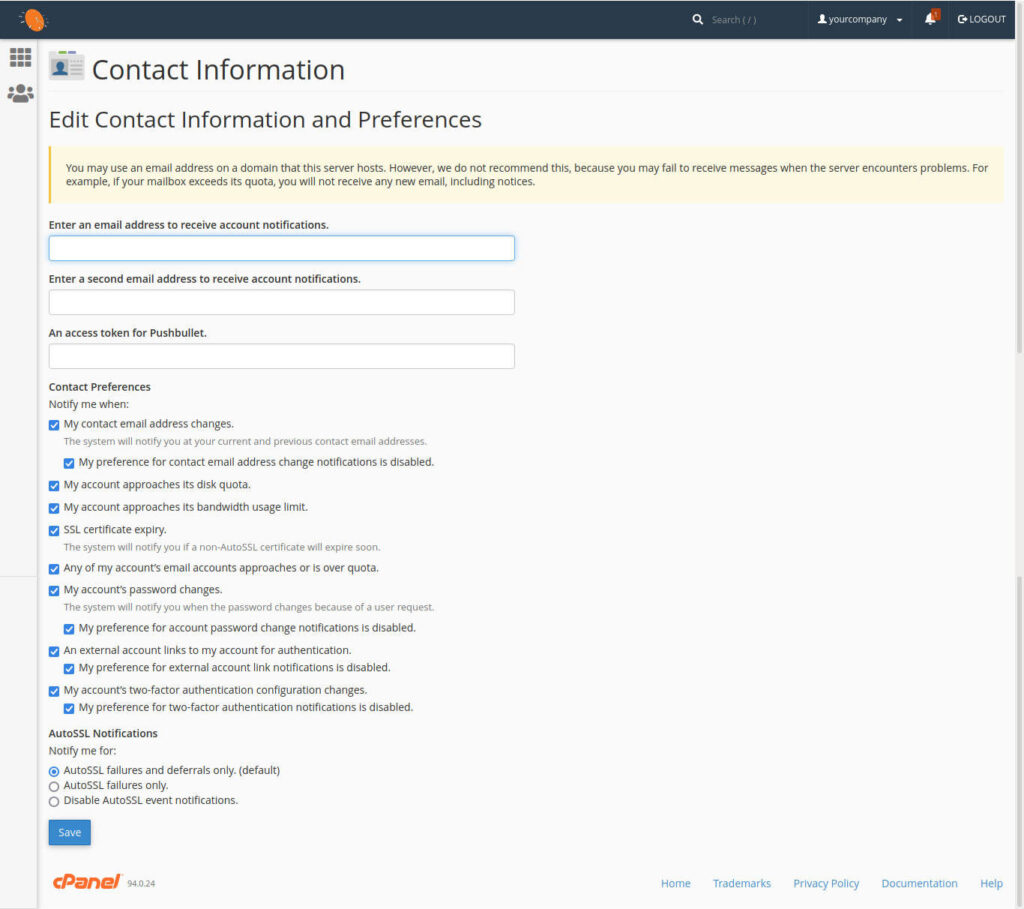
Task: Click the Pushbullet access token field
Action: click(x=281, y=357)
